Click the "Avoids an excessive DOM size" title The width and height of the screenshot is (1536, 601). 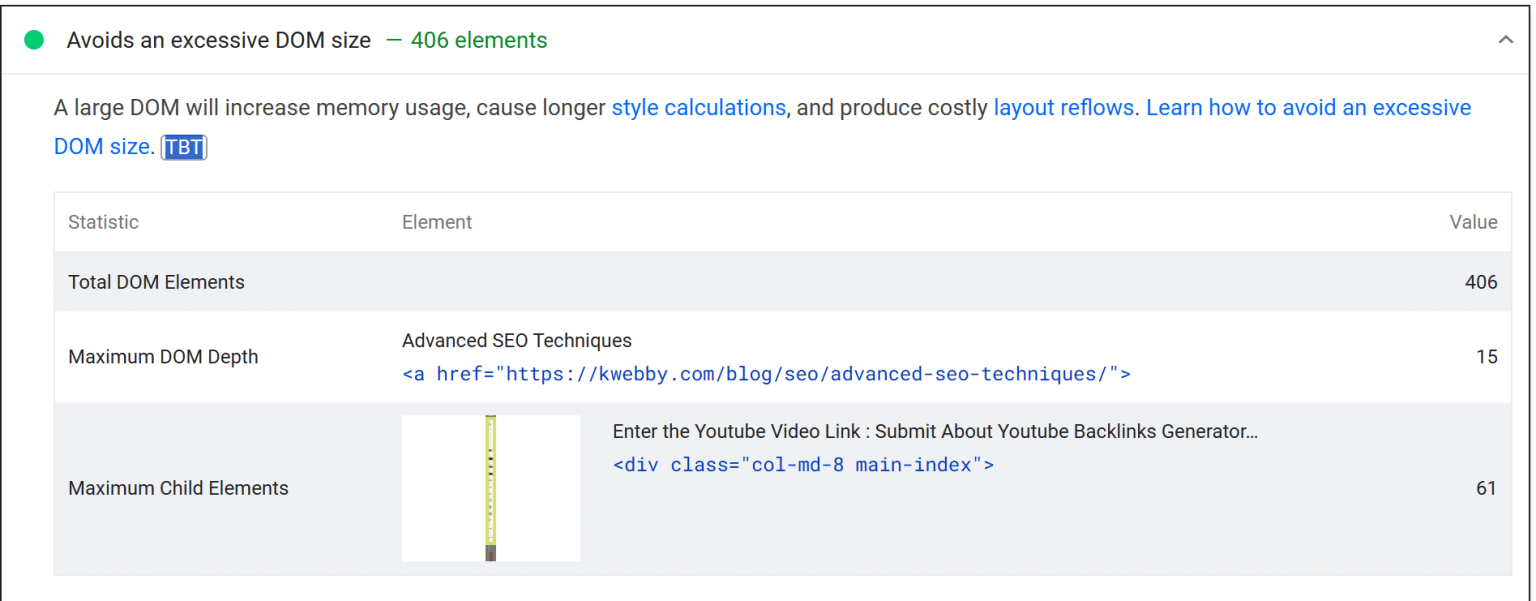pyautogui.click(x=218, y=41)
